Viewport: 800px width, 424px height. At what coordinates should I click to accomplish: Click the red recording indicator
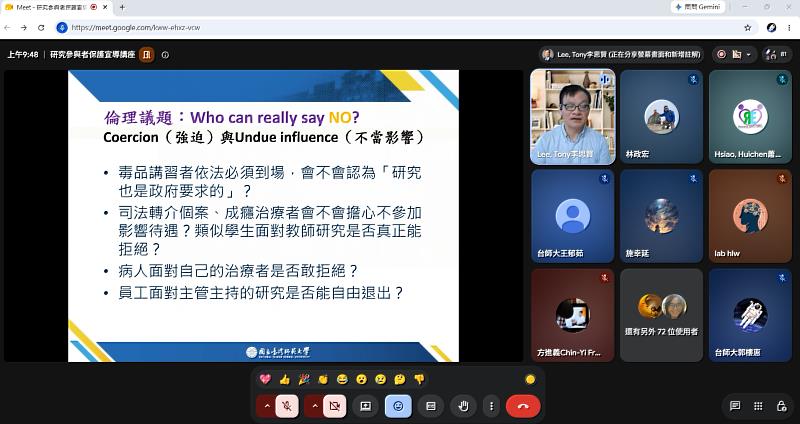721,54
